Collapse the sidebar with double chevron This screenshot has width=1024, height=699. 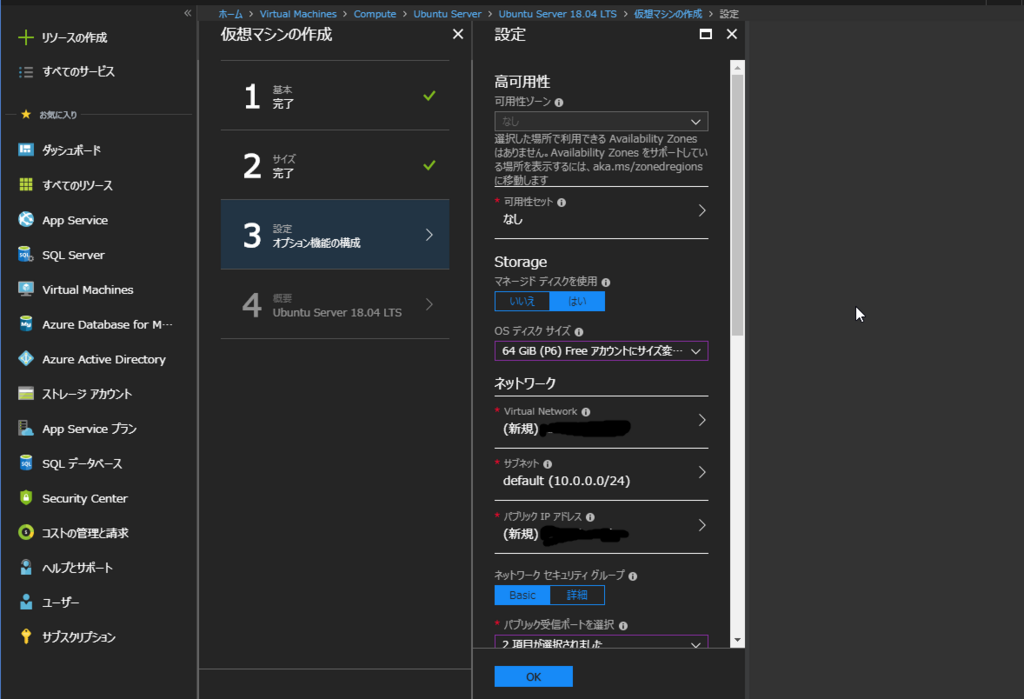coord(187,12)
